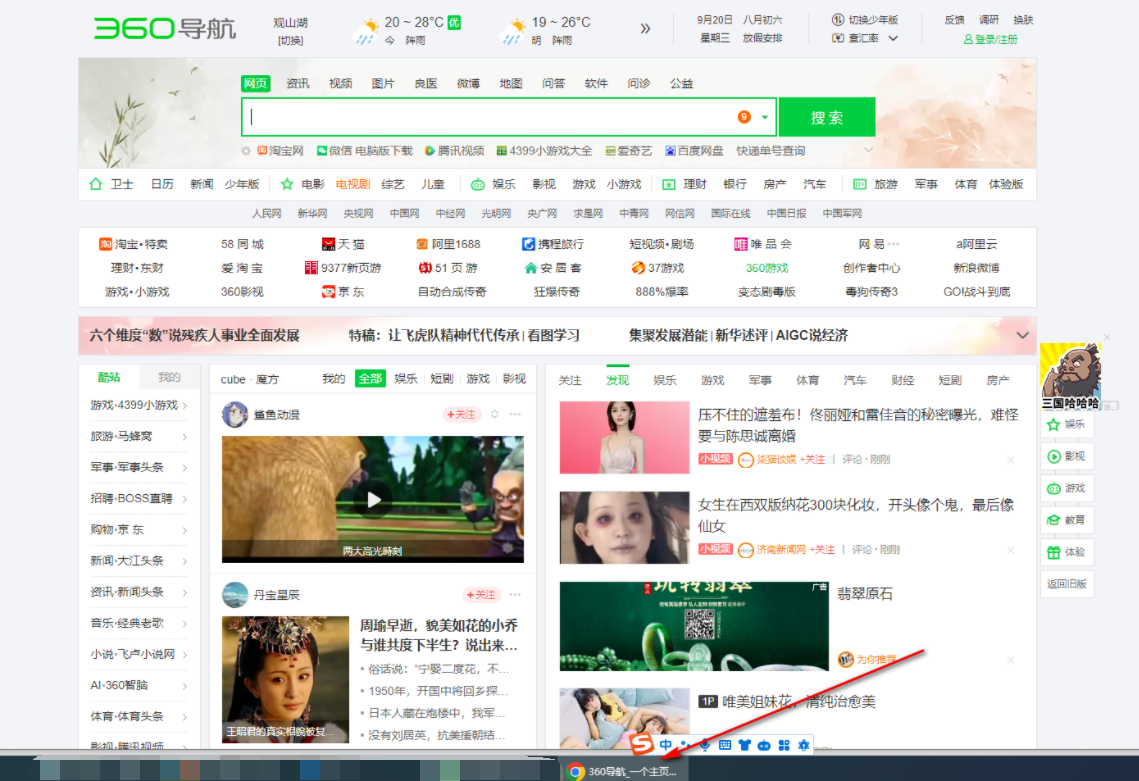Image resolution: width=1139 pixels, height=781 pixels.
Task: Click the 理财 icon in navigation bar
Action: point(668,185)
